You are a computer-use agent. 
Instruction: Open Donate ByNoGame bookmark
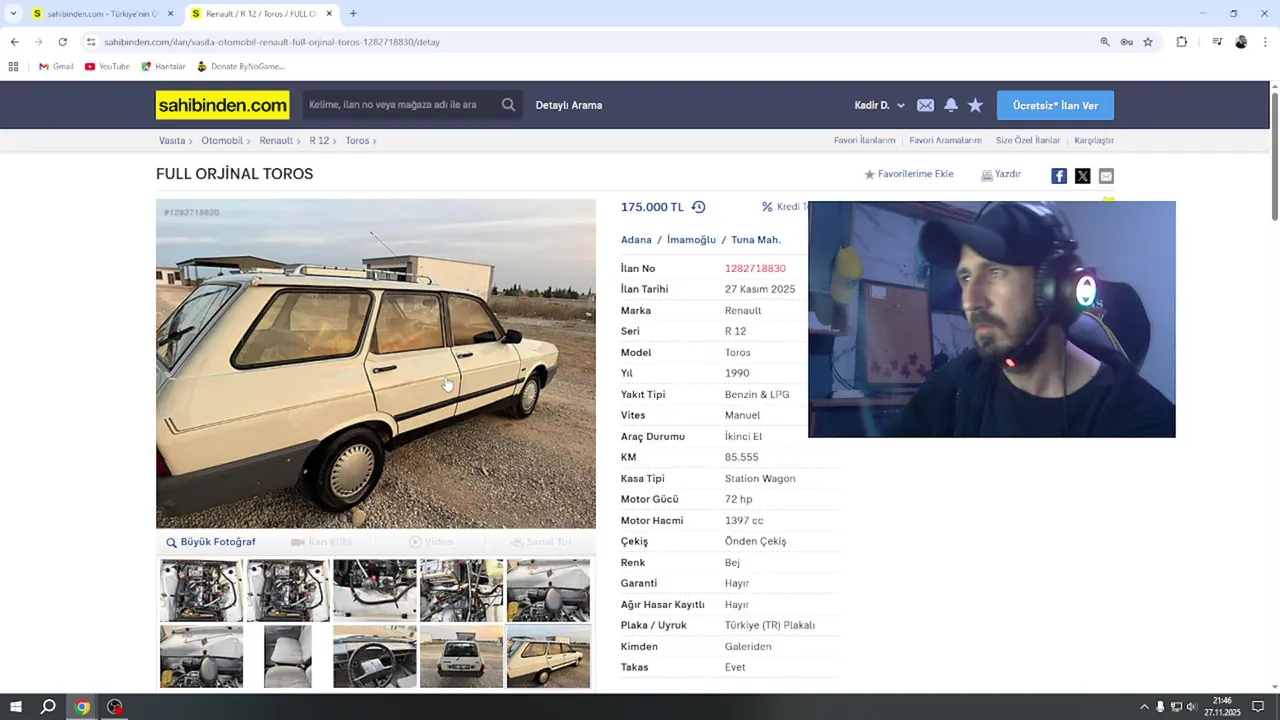click(x=240, y=66)
